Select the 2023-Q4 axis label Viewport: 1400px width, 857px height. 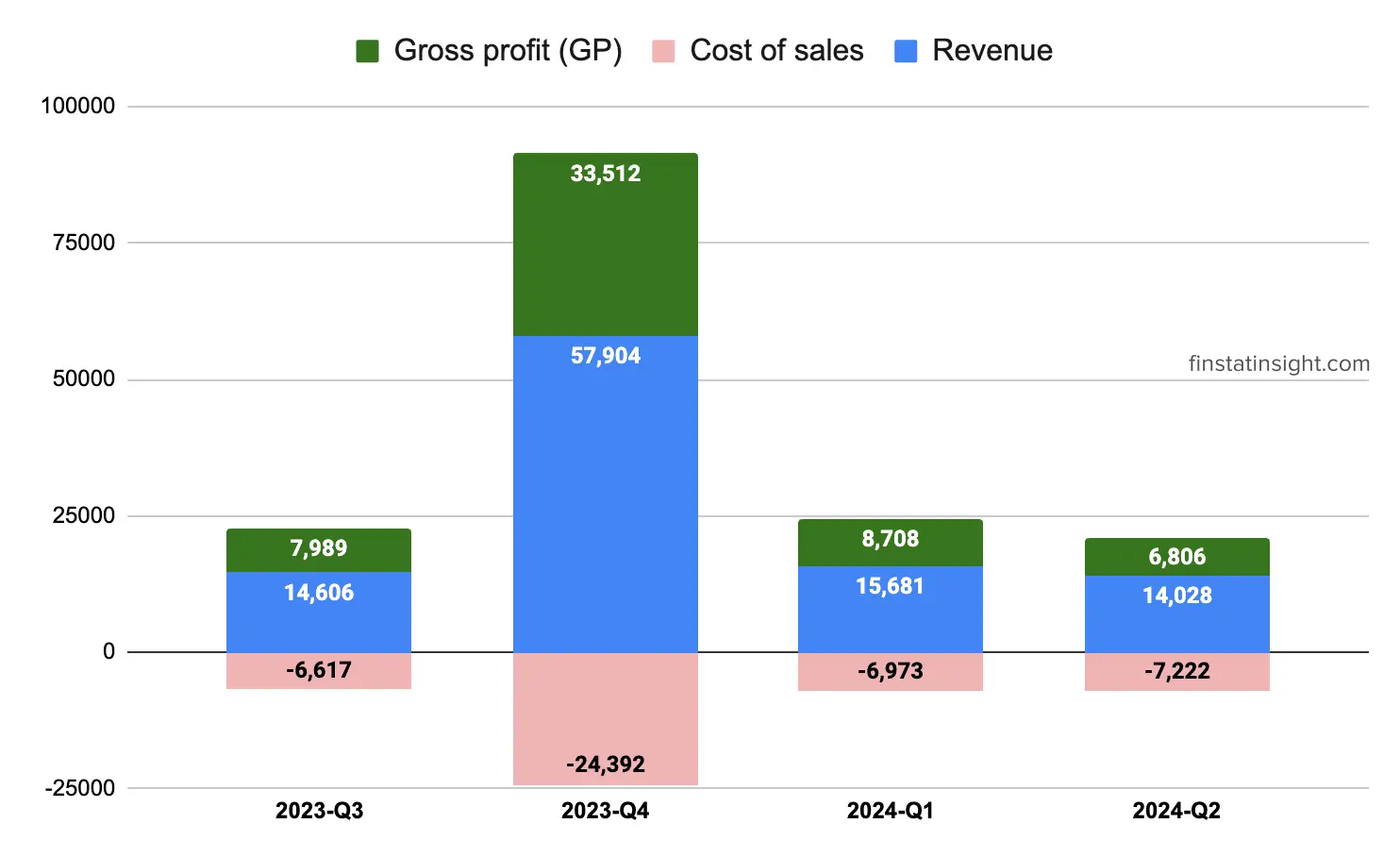606,811
